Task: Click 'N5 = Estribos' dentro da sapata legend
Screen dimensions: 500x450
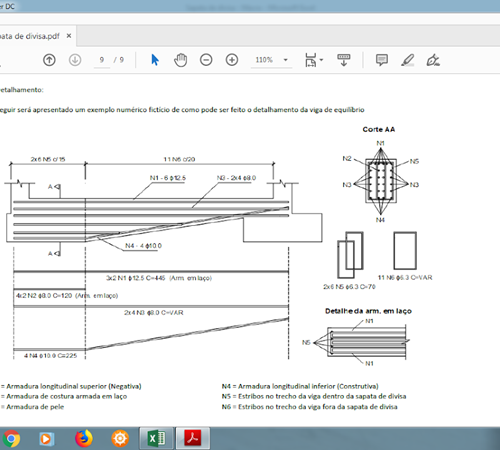Action: pos(314,396)
